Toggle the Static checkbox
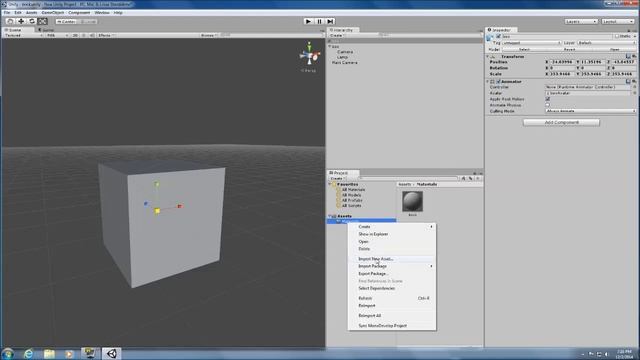The width and height of the screenshot is (640, 360). click(x=618, y=36)
